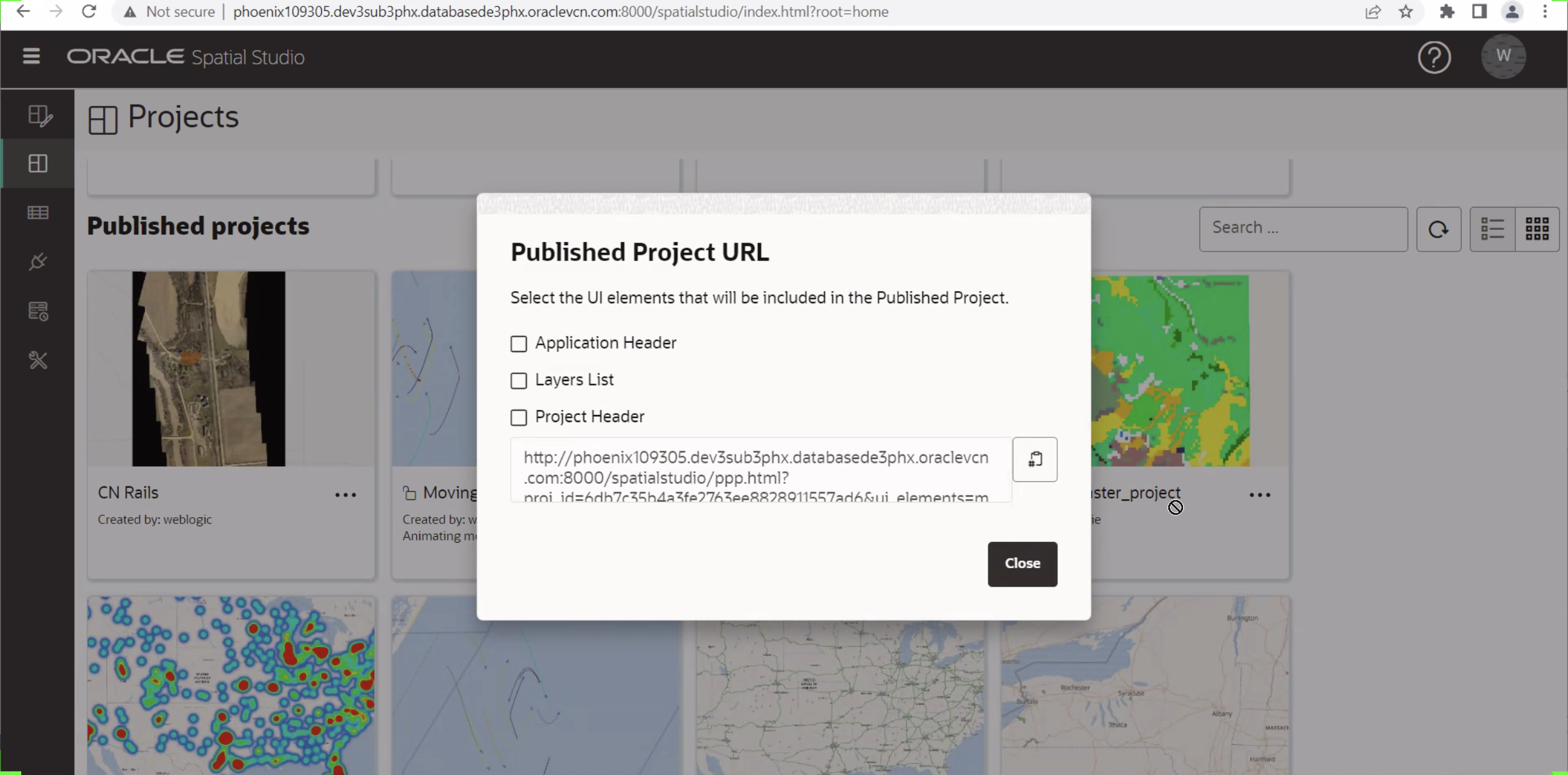1568x775 pixels.
Task: Open the Datasets sidebar icon
Action: 38,213
